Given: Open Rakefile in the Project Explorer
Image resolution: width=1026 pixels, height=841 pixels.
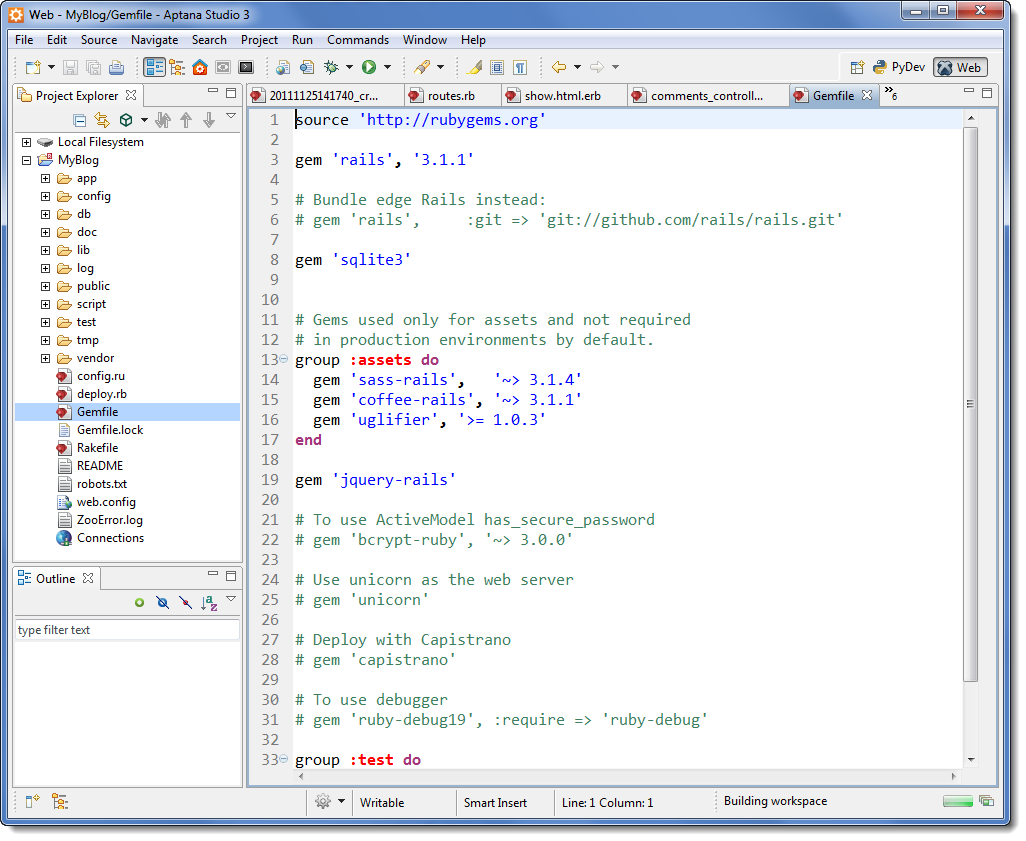Looking at the screenshot, I should pyautogui.click(x=97, y=448).
